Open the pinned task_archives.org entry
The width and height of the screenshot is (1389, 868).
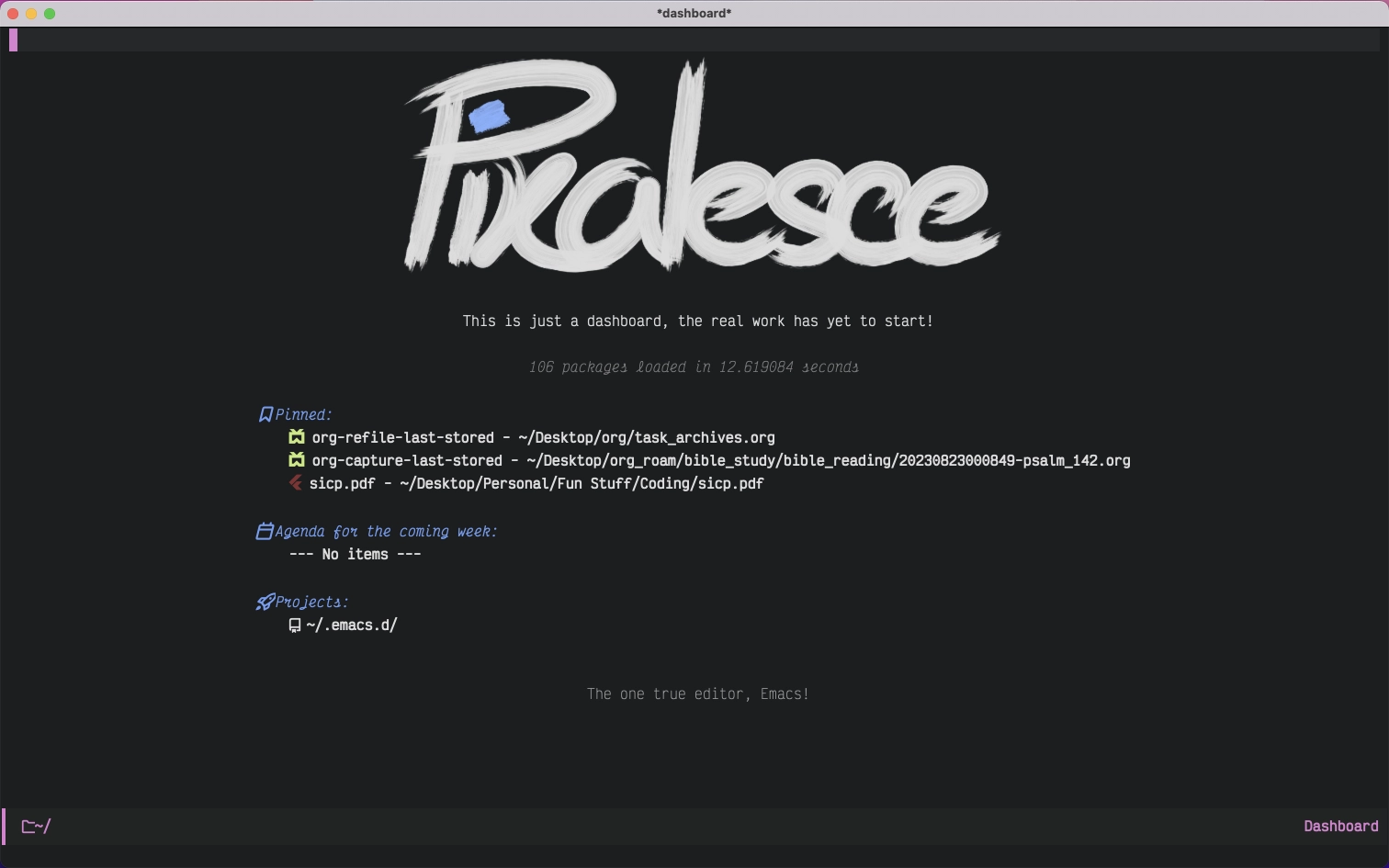(x=542, y=437)
